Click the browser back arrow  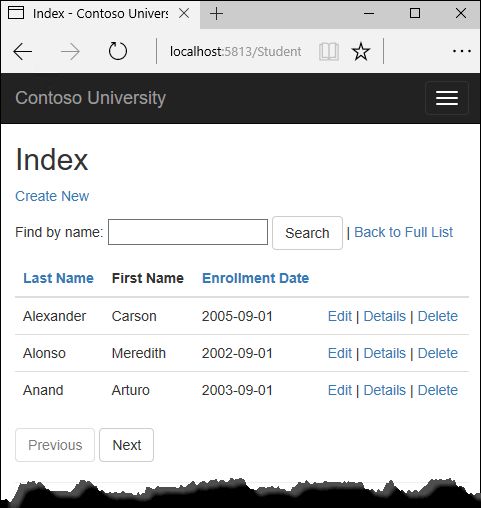[22, 51]
